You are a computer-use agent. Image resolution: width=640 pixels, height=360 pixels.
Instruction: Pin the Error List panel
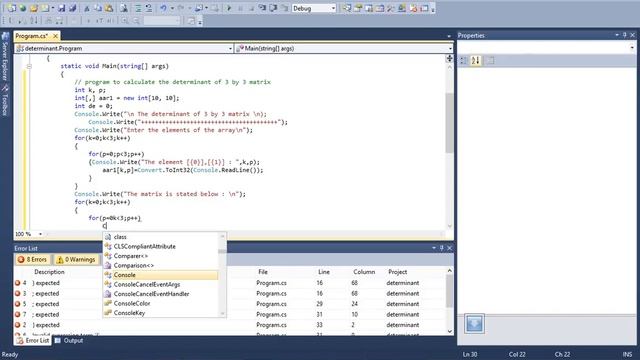tap(442, 248)
